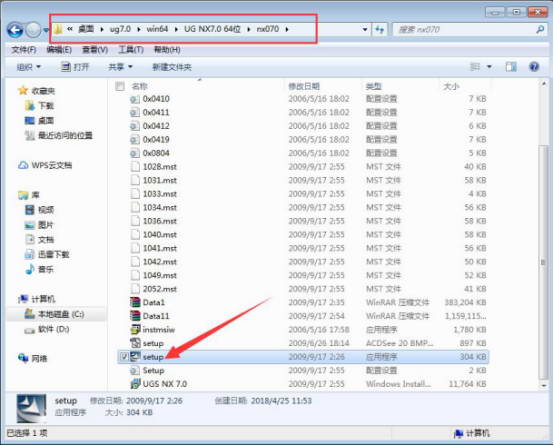Uncheck the checkbox beside selected setup application
The image size is (554, 446).
tap(124, 357)
